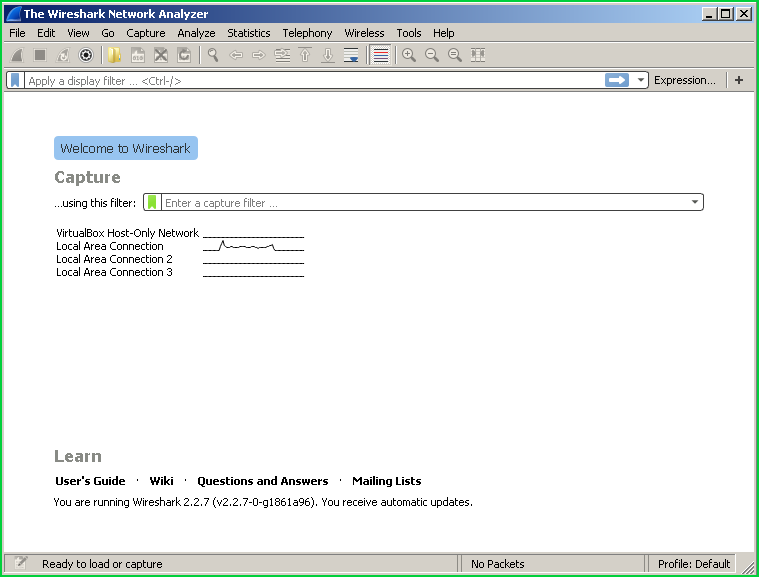Viewport: 759px width, 577px height.
Task: Add a filter button plus icon
Action: 739,80
